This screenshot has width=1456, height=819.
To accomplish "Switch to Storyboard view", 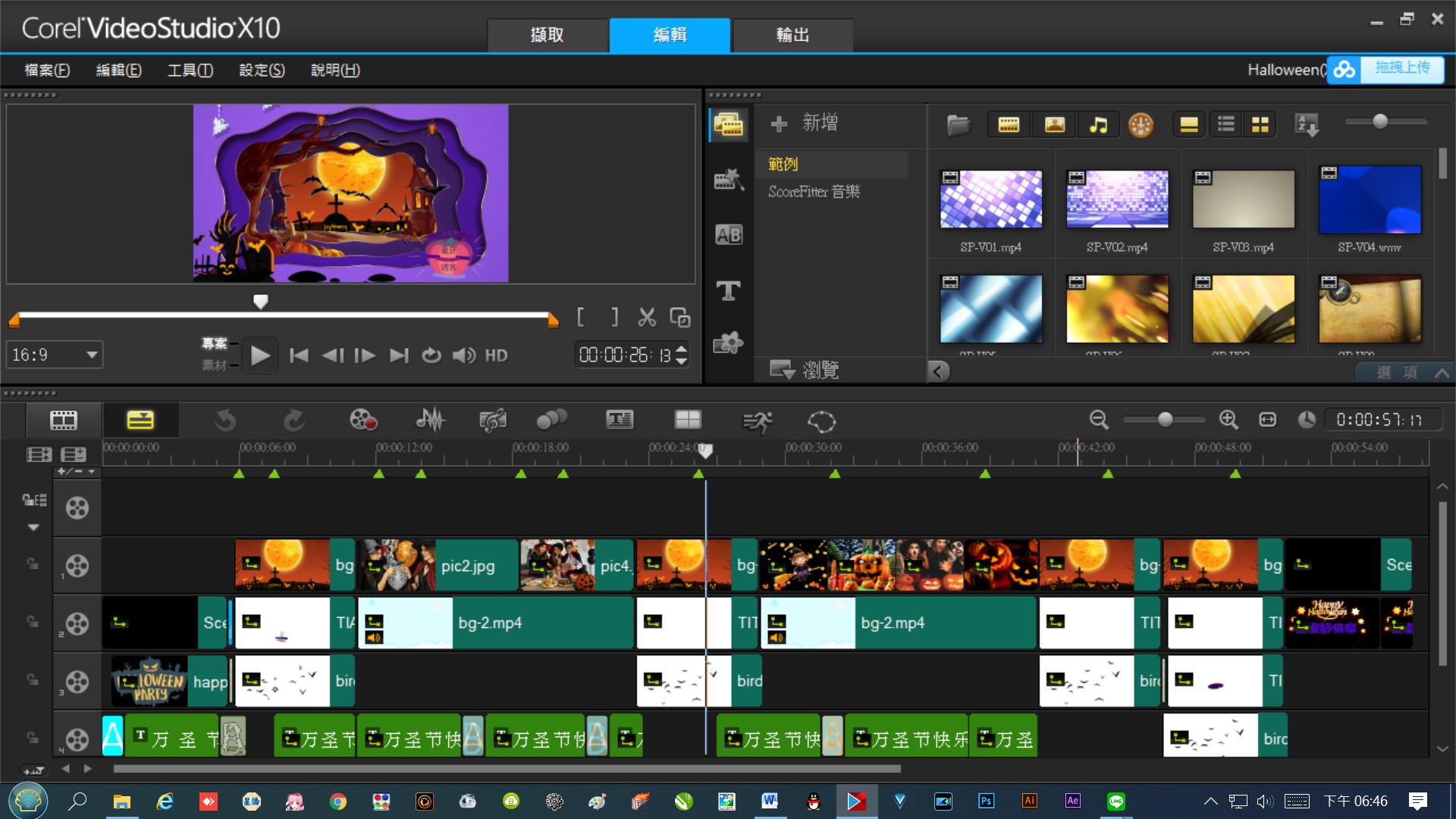I will 64,420.
